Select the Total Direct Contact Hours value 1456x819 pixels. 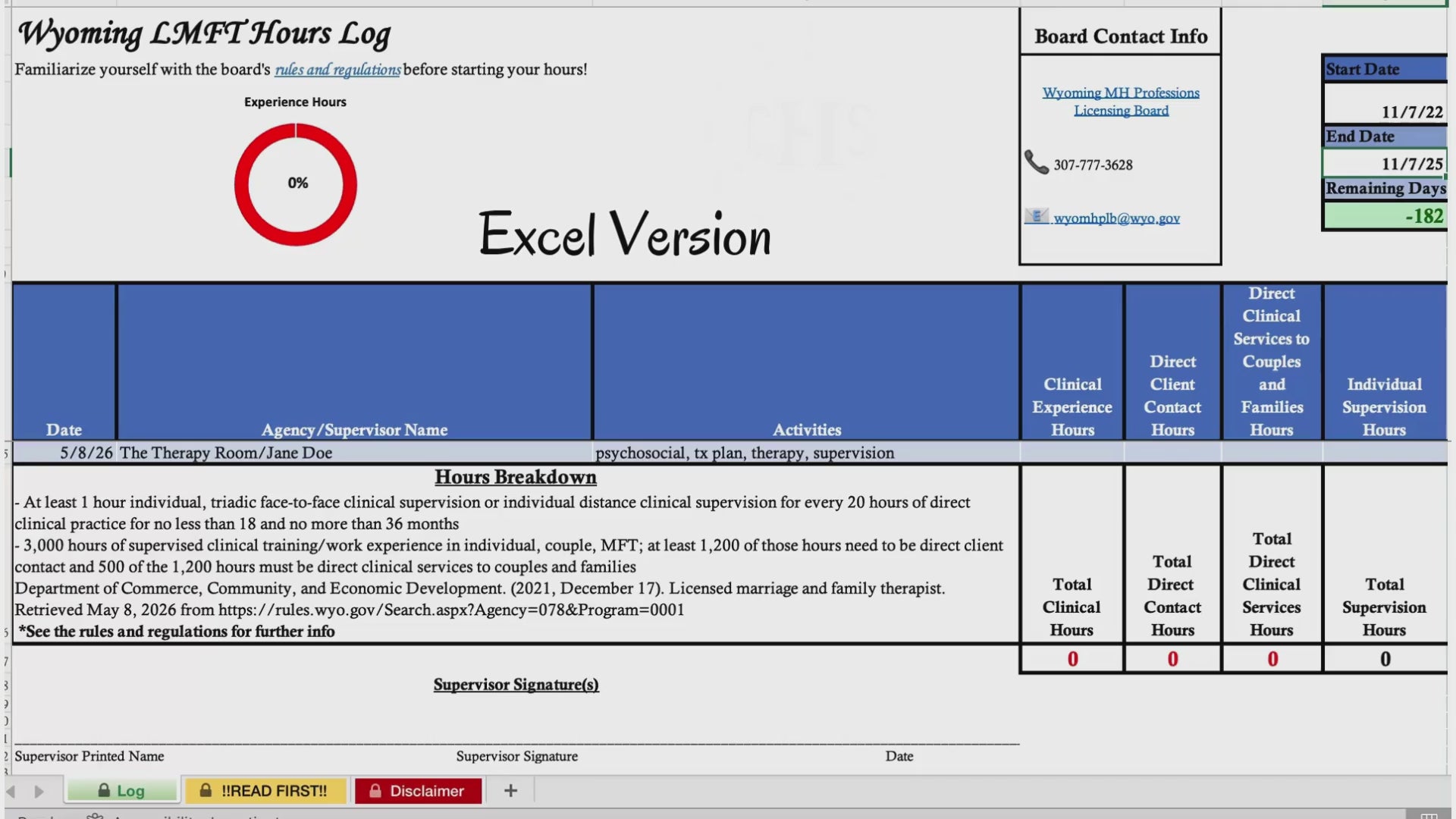point(1172,659)
